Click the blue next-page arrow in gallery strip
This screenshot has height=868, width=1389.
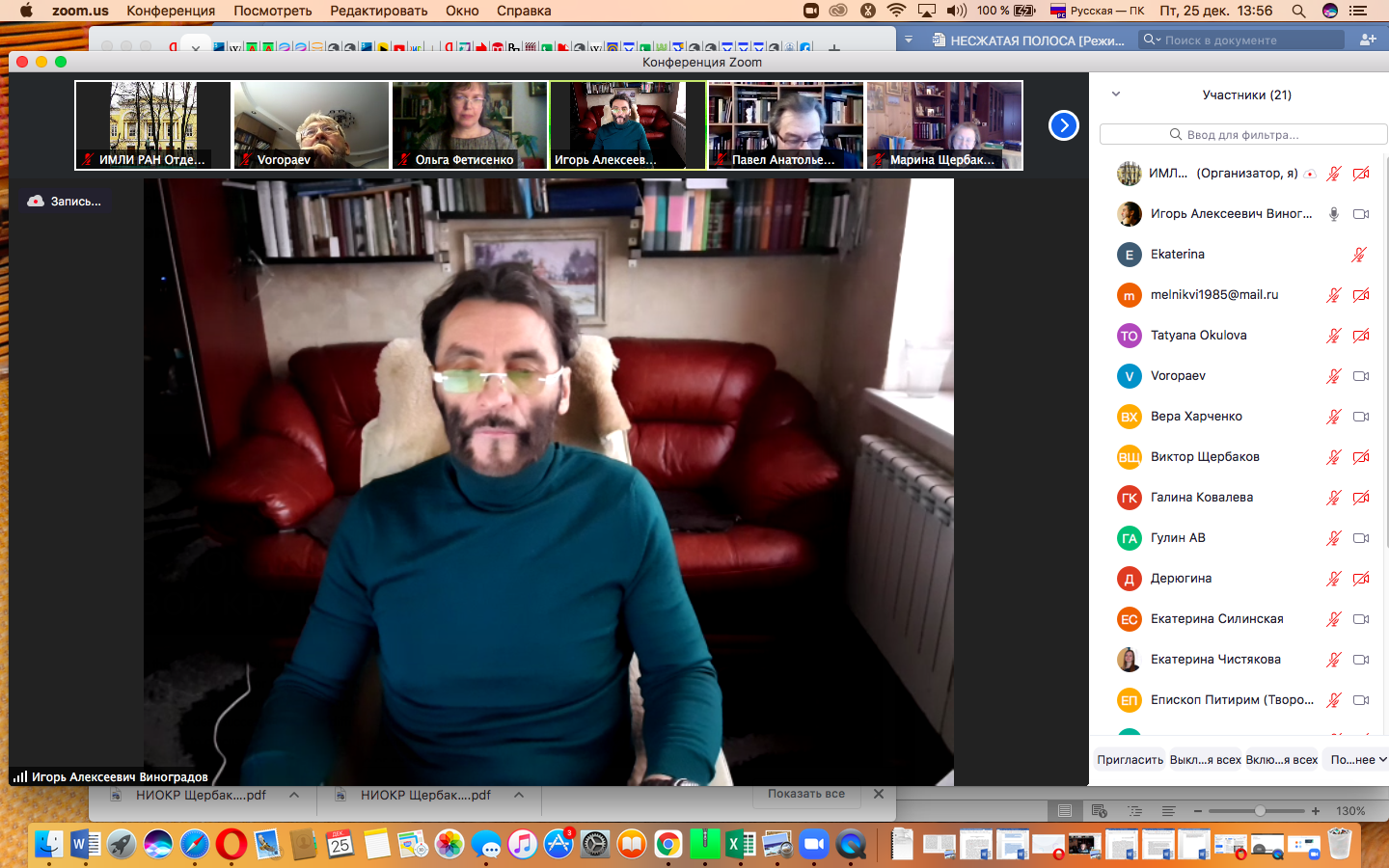1063,125
